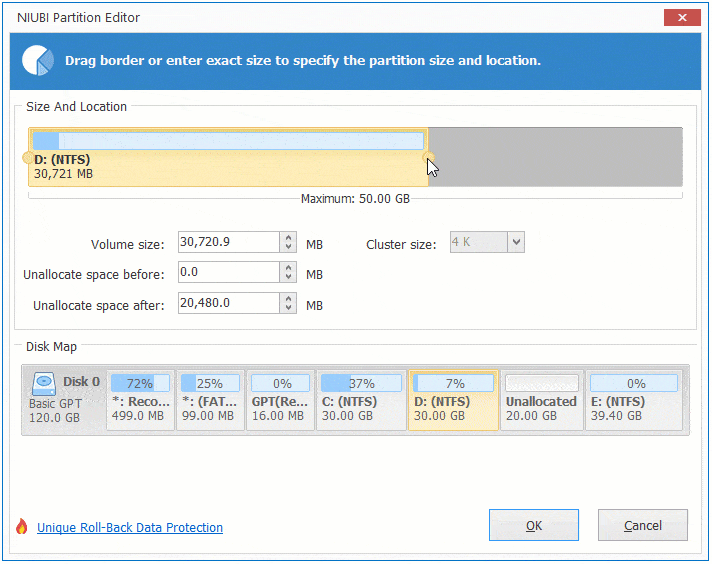This screenshot has width=712, height=564.
Task: Click the Disk 0 drive icon
Action: pyautogui.click(x=44, y=384)
